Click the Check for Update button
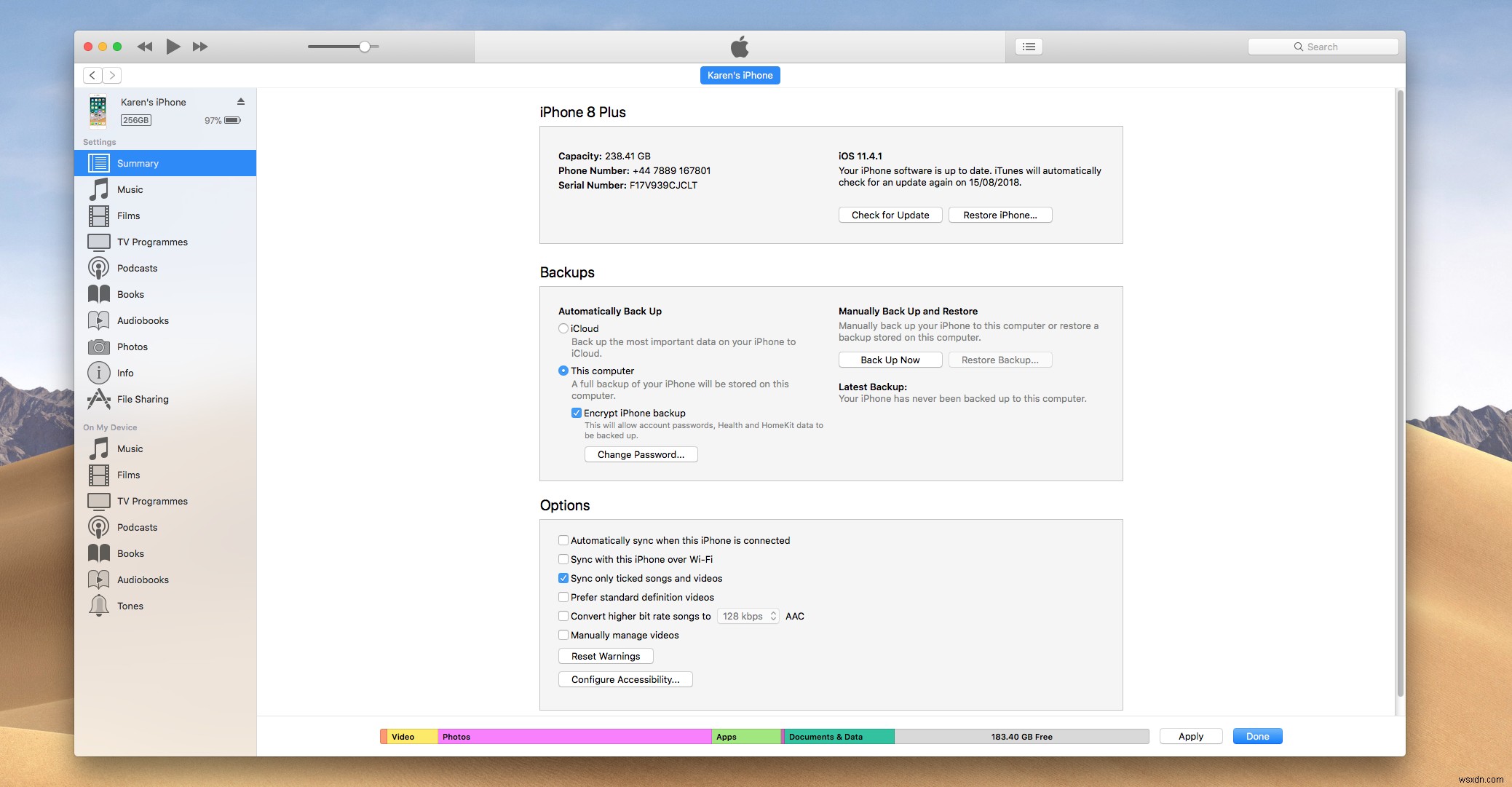The image size is (1512, 787). 889,215
